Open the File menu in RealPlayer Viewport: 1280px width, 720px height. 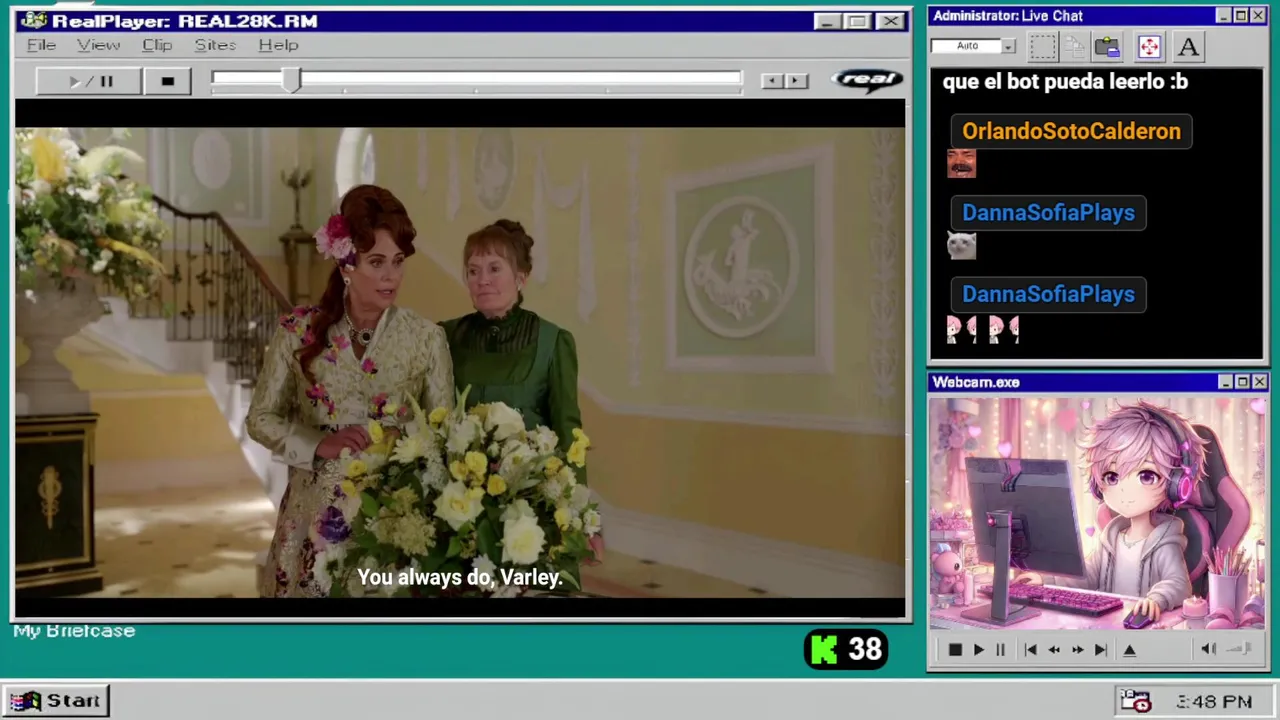(41, 45)
